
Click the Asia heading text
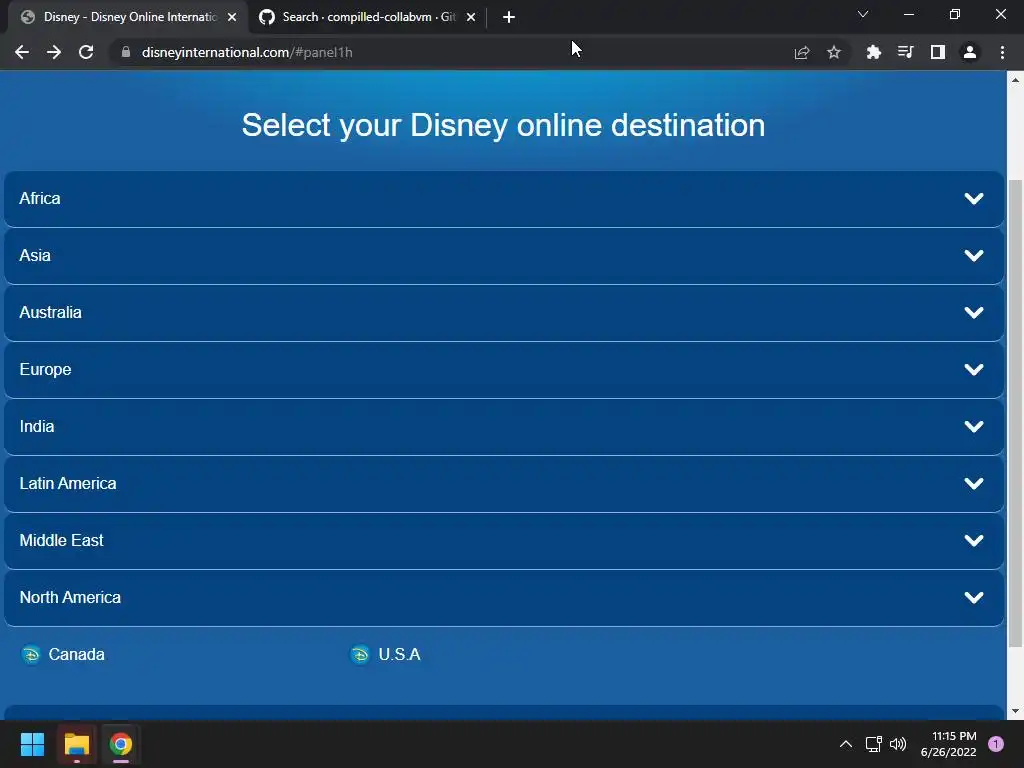coord(35,255)
